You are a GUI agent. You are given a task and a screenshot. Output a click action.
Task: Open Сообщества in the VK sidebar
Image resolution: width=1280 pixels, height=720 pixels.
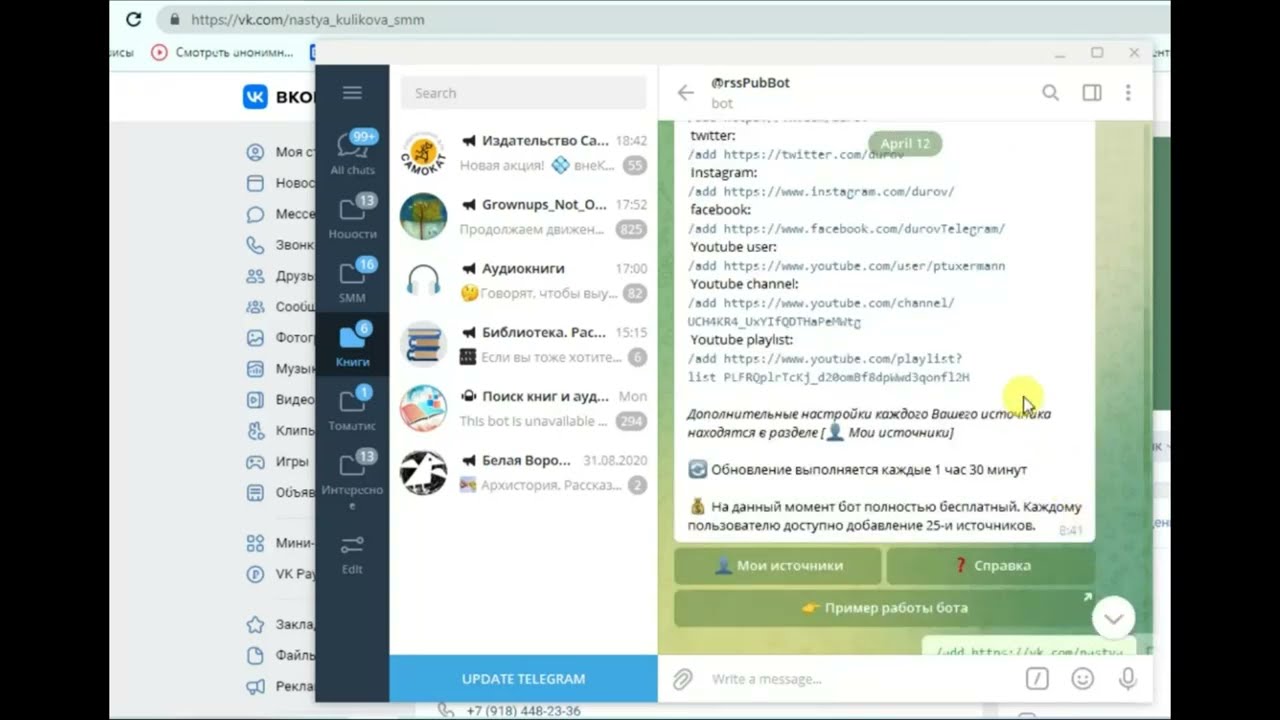(281, 307)
